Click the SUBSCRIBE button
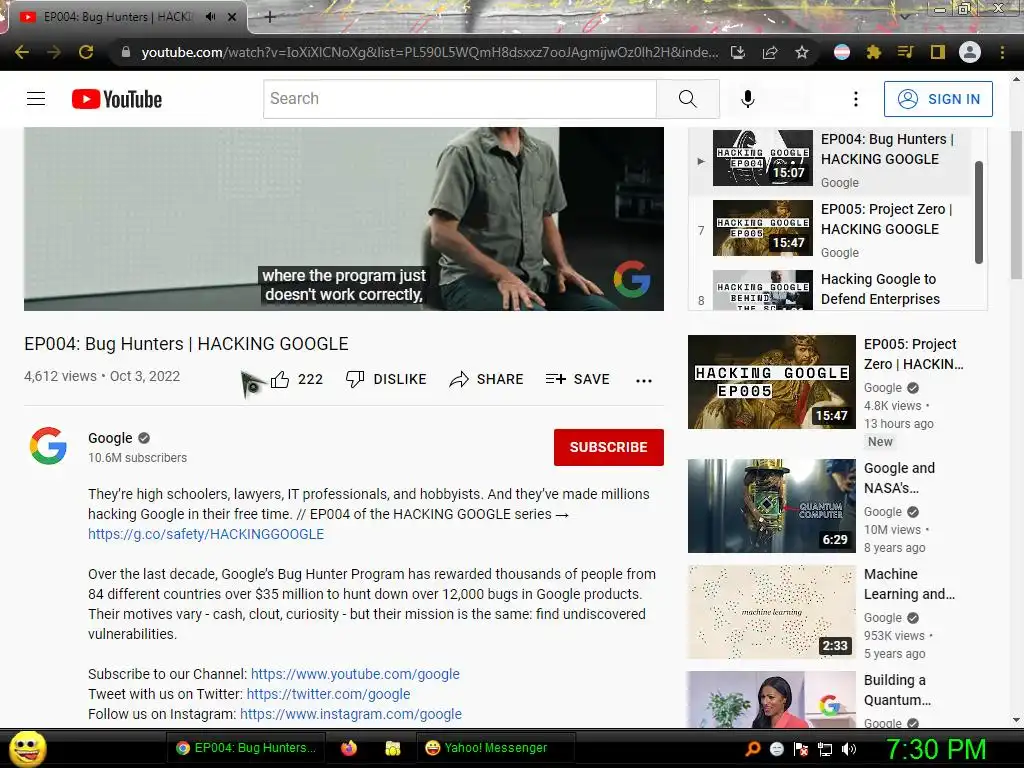 click(609, 447)
